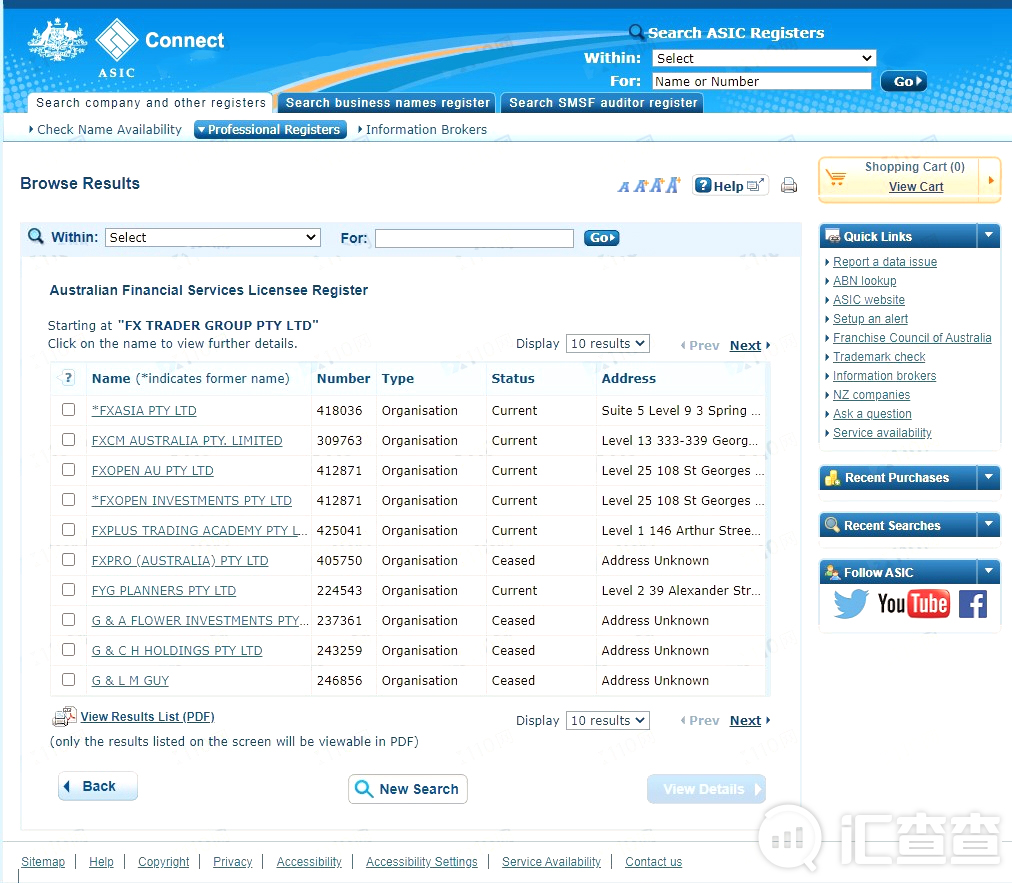Select the smallest font size A icon
The width and height of the screenshot is (1012, 883).
pos(623,187)
